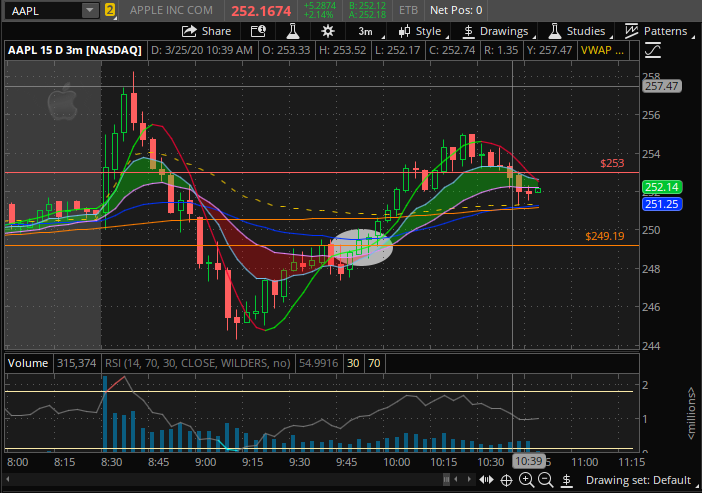Click scrollbar right arrow
Image resolution: width=702 pixels, height=493 pixels.
[x=469, y=479]
